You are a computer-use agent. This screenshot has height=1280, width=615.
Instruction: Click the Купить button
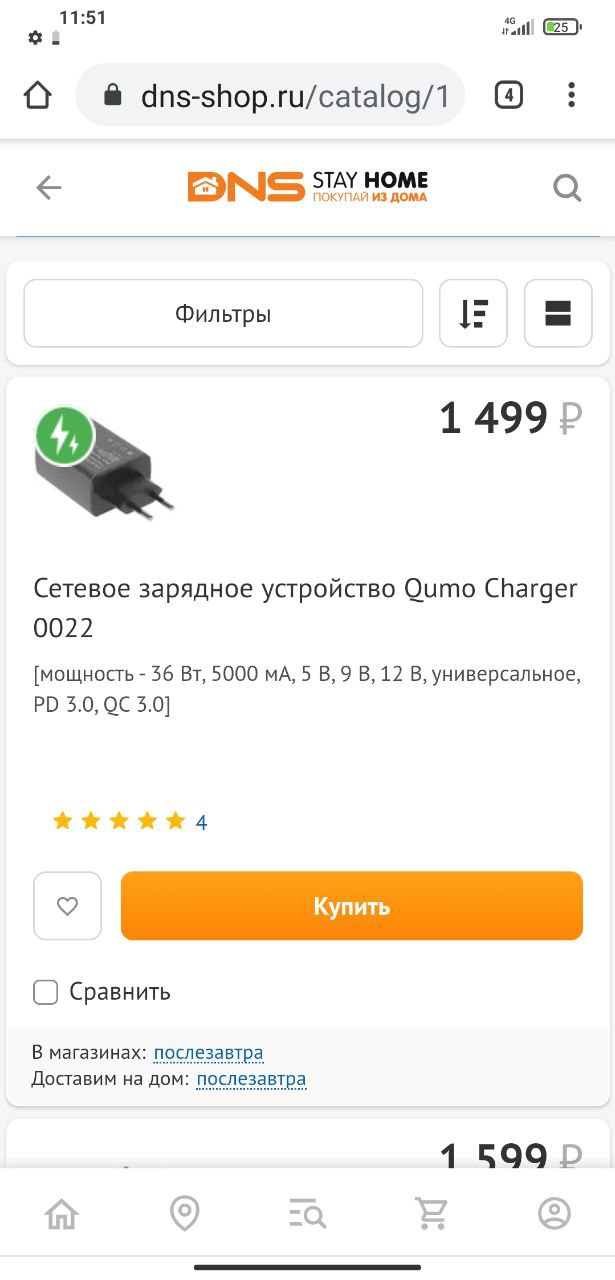(x=352, y=906)
